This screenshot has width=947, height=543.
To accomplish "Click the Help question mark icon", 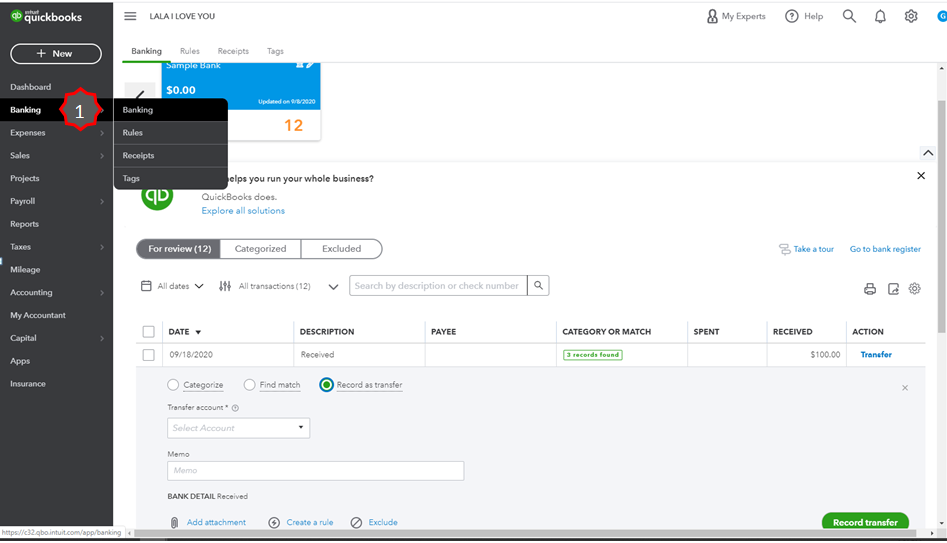I will click(791, 16).
